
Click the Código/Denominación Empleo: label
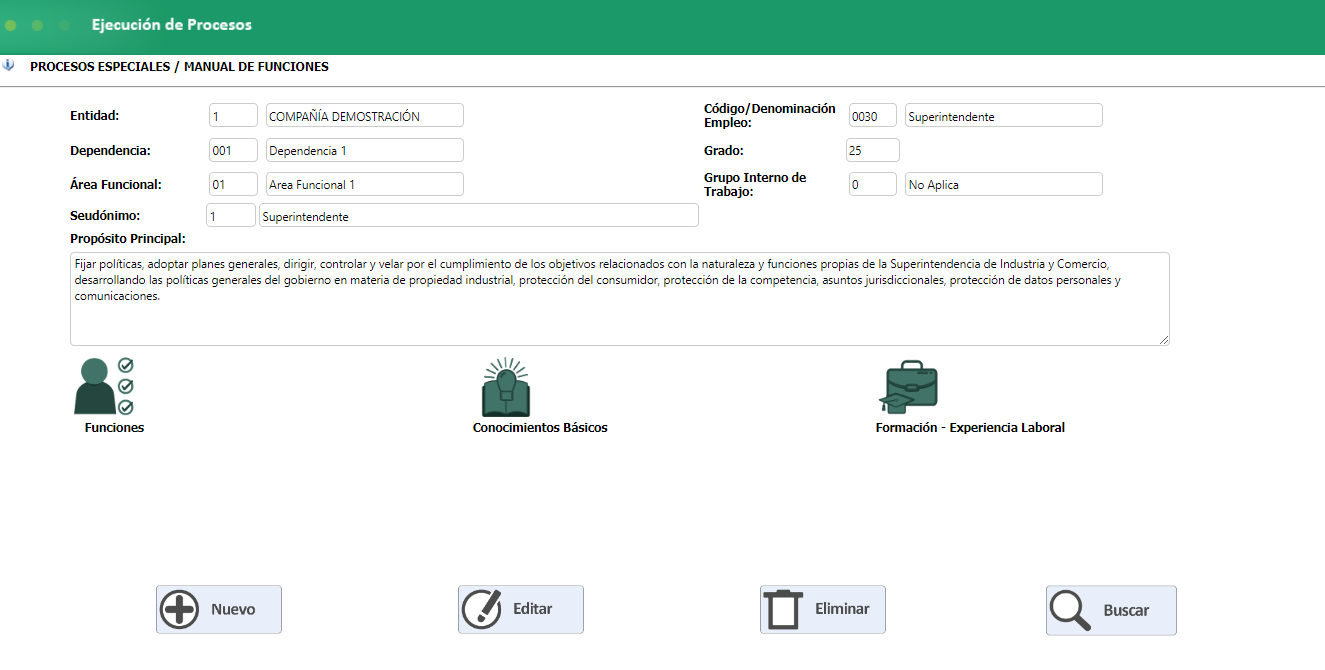coord(770,115)
